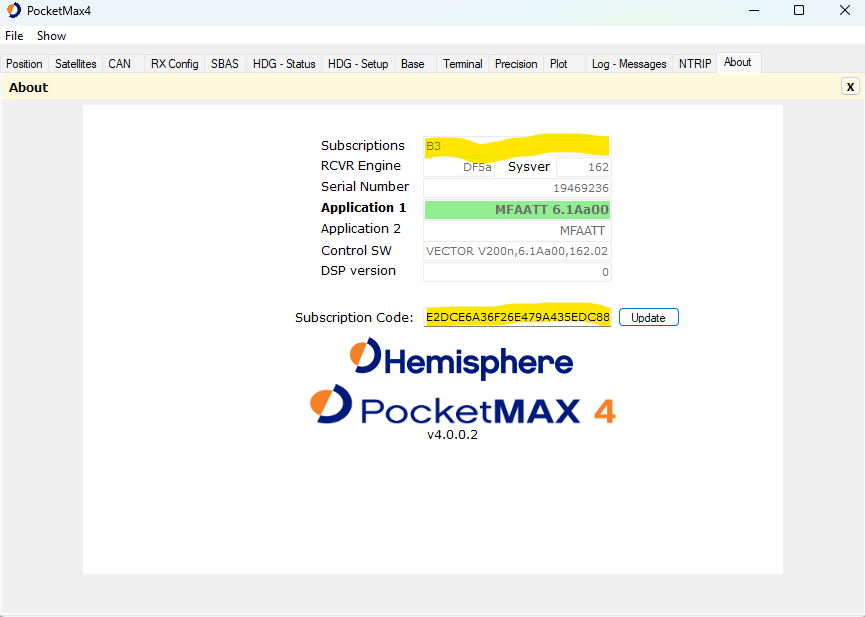Click the PocketMax4 app icon in title bar
Image resolution: width=865 pixels, height=617 pixels.
click(14, 10)
